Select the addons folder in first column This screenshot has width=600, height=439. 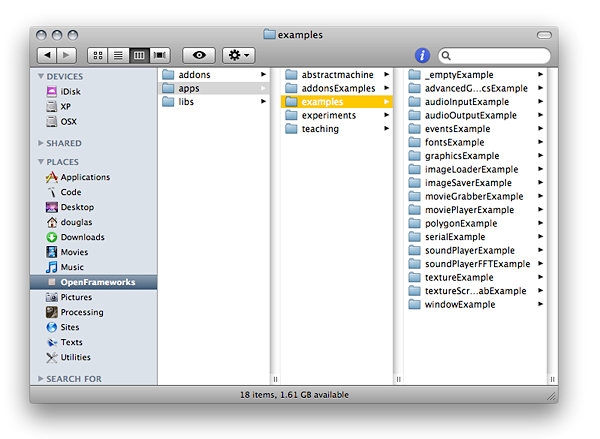(194, 75)
